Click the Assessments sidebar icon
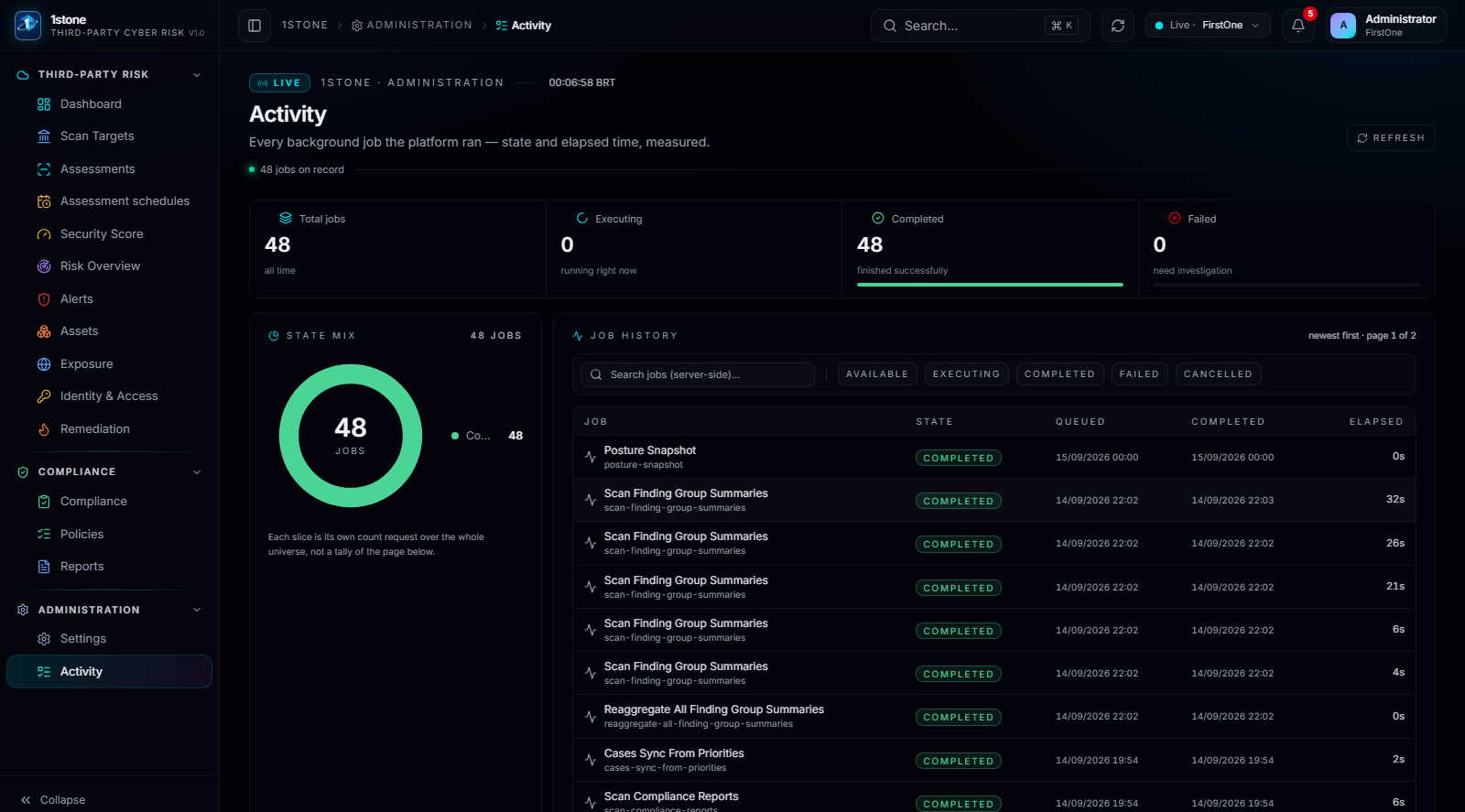 point(44,169)
